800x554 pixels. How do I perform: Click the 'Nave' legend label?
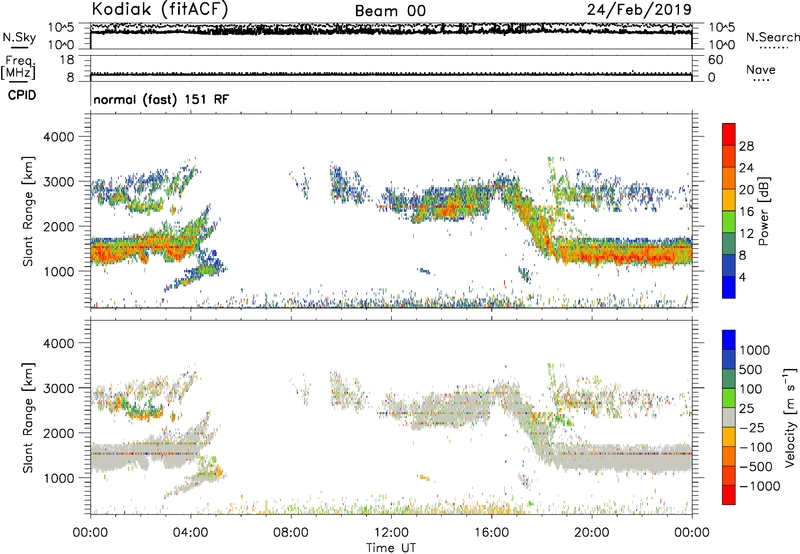point(761,69)
